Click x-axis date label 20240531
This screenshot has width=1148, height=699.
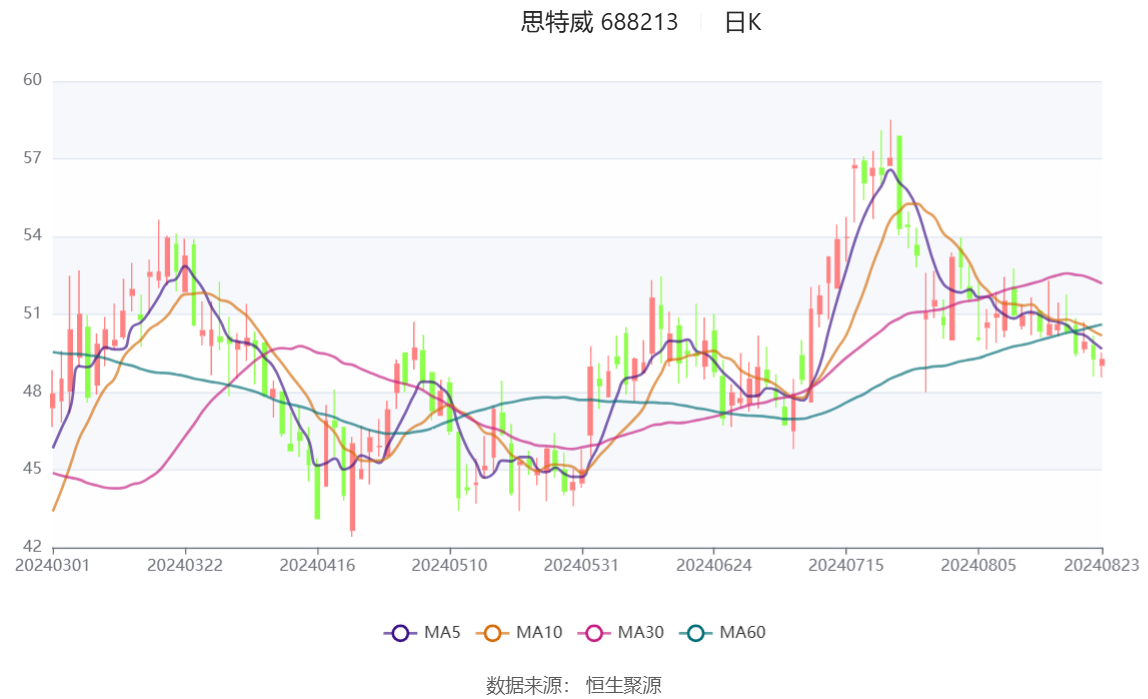[581, 565]
